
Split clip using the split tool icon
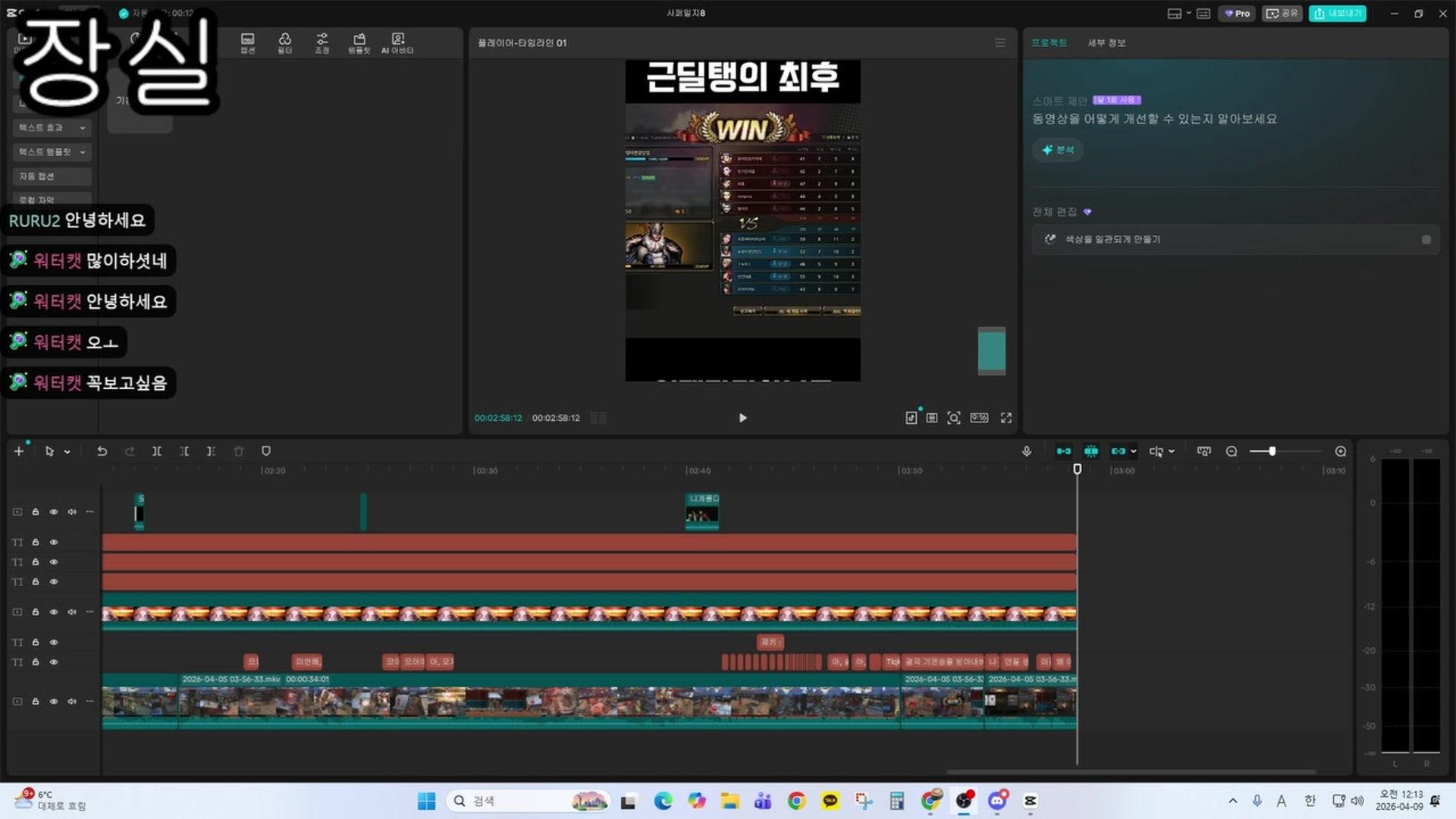coord(157,451)
